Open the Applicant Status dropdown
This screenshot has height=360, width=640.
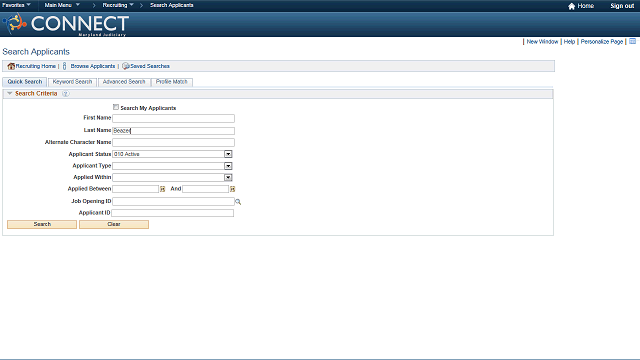[228, 154]
